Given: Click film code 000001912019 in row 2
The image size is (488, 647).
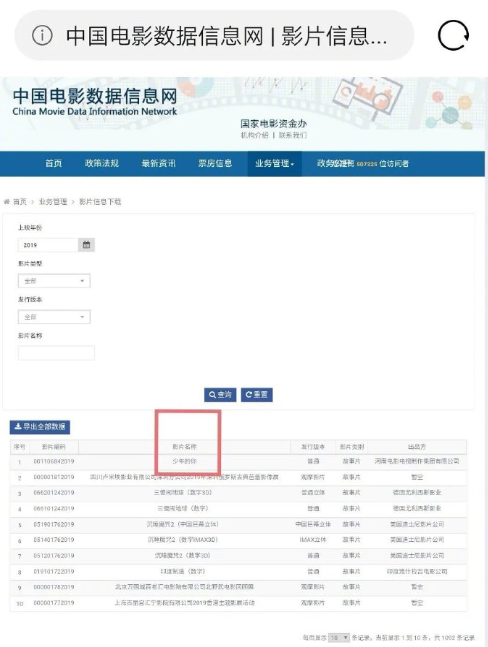Looking at the screenshot, I should 54,477.
